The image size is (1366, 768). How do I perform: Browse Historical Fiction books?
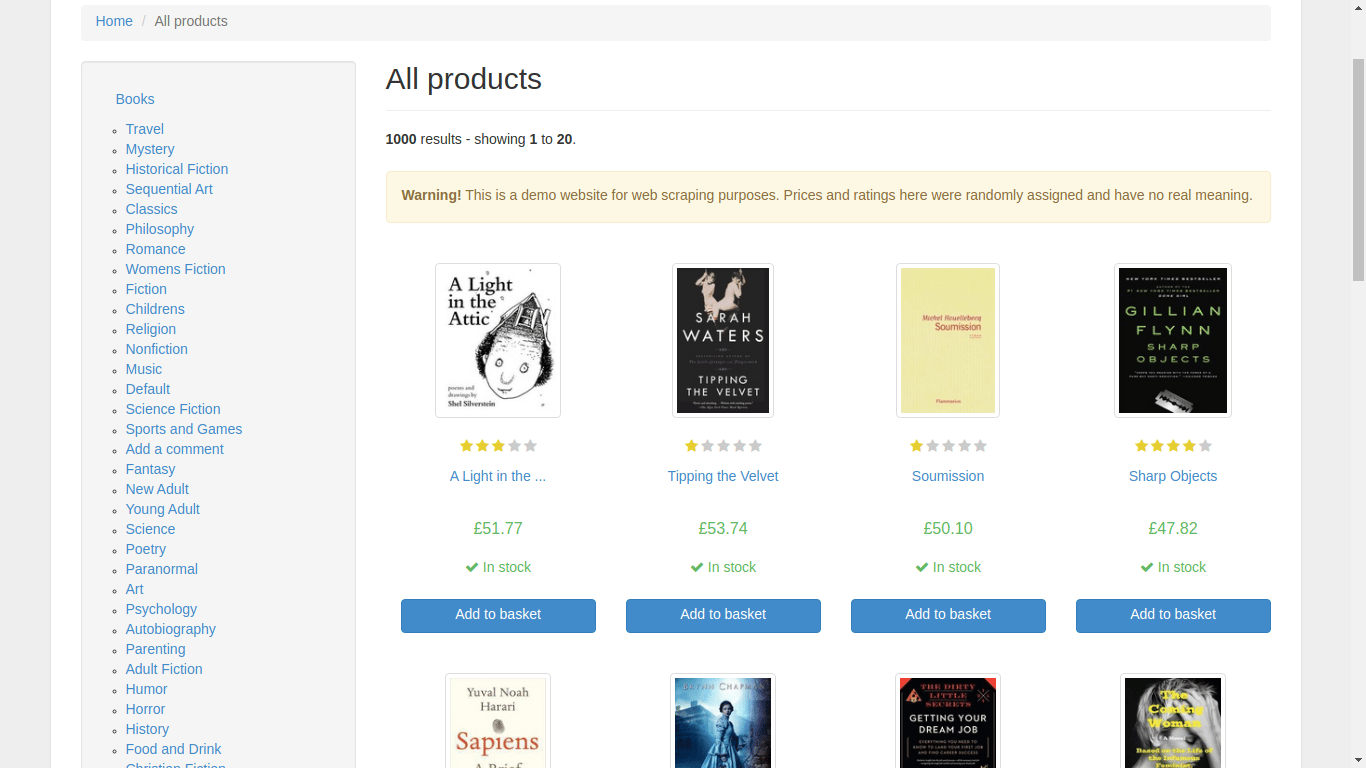coord(177,169)
